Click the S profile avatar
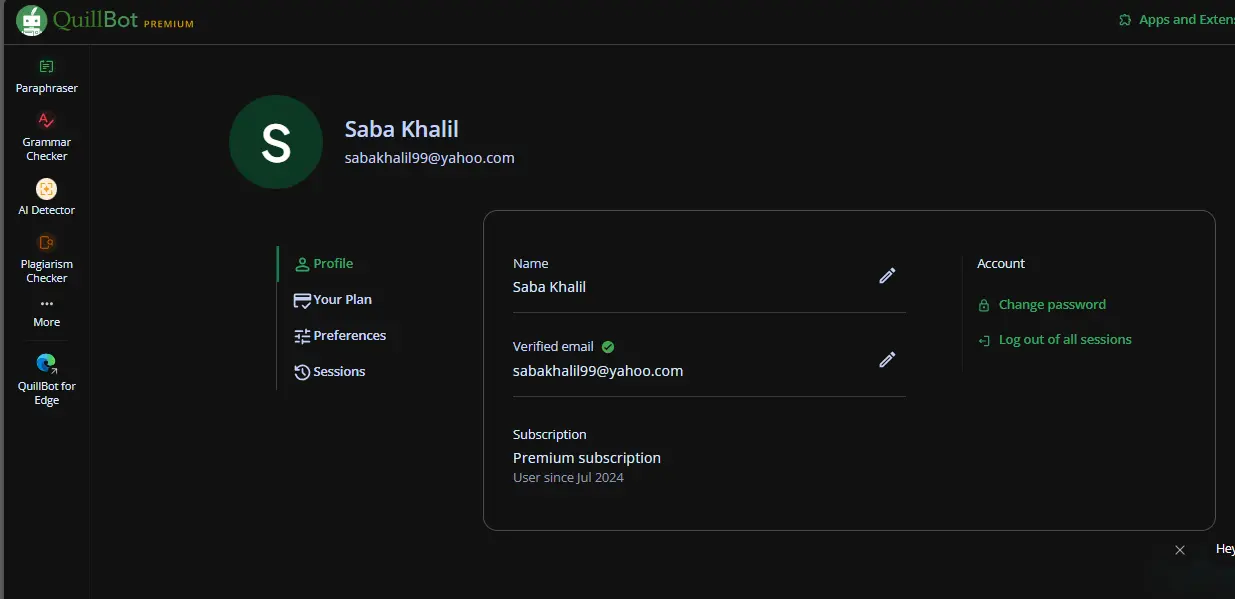Screen dimensions: 1235x599 (276, 142)
